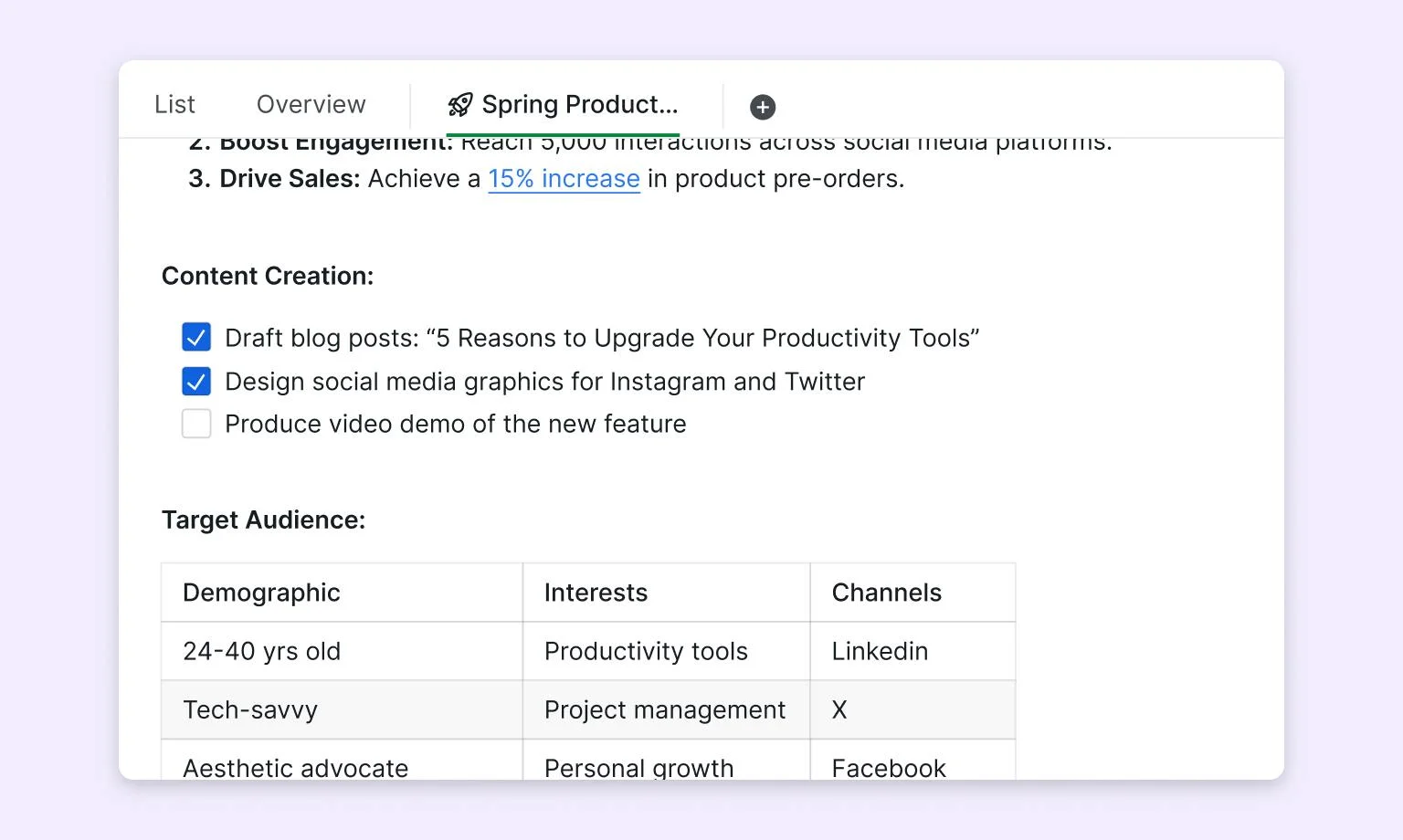The width and height of the screenshot is (1403, 840).
Task: Click the Linkedin channel cell
Action: point(912,651)
